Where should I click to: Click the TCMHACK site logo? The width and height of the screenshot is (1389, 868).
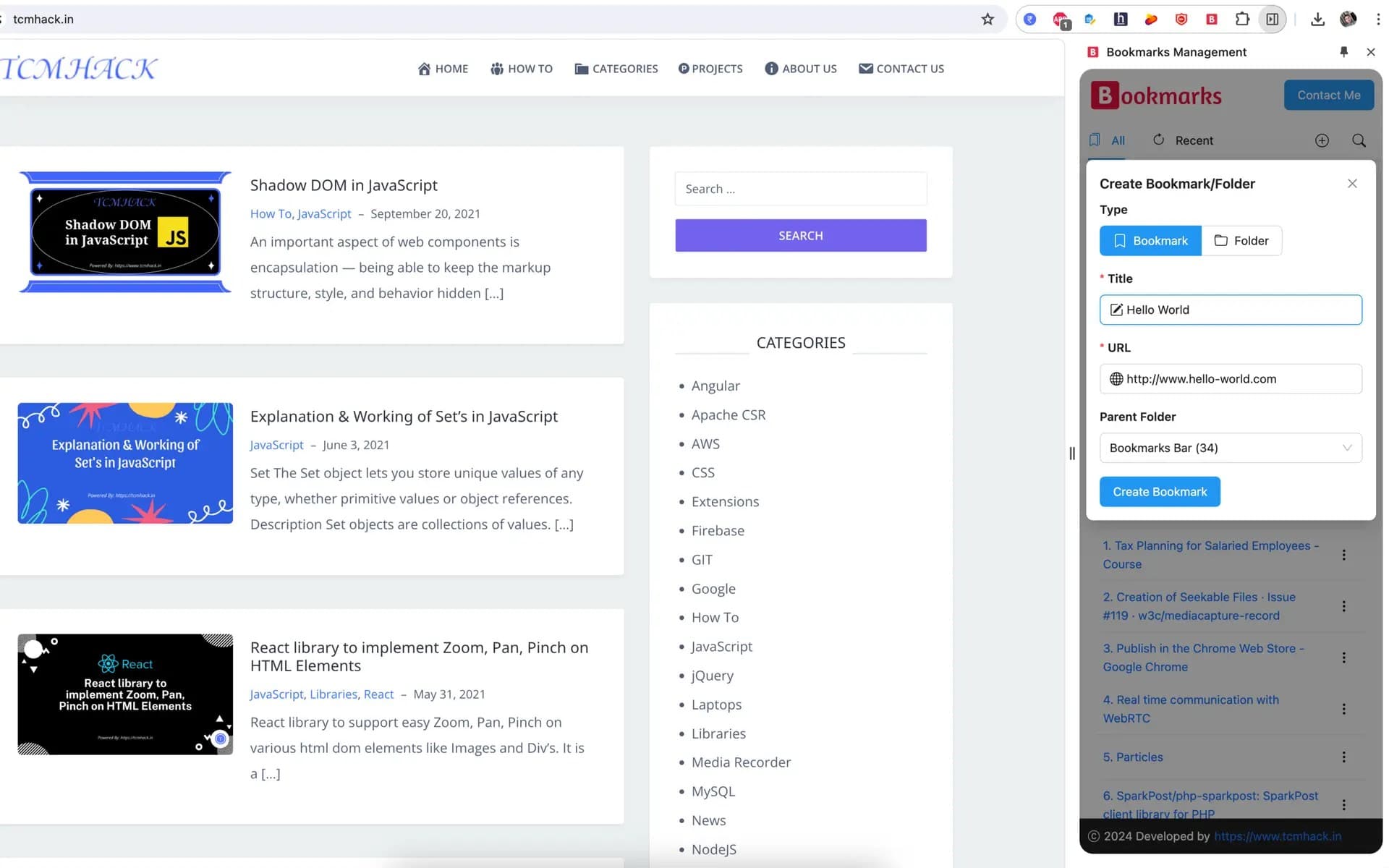coord(78,69)
